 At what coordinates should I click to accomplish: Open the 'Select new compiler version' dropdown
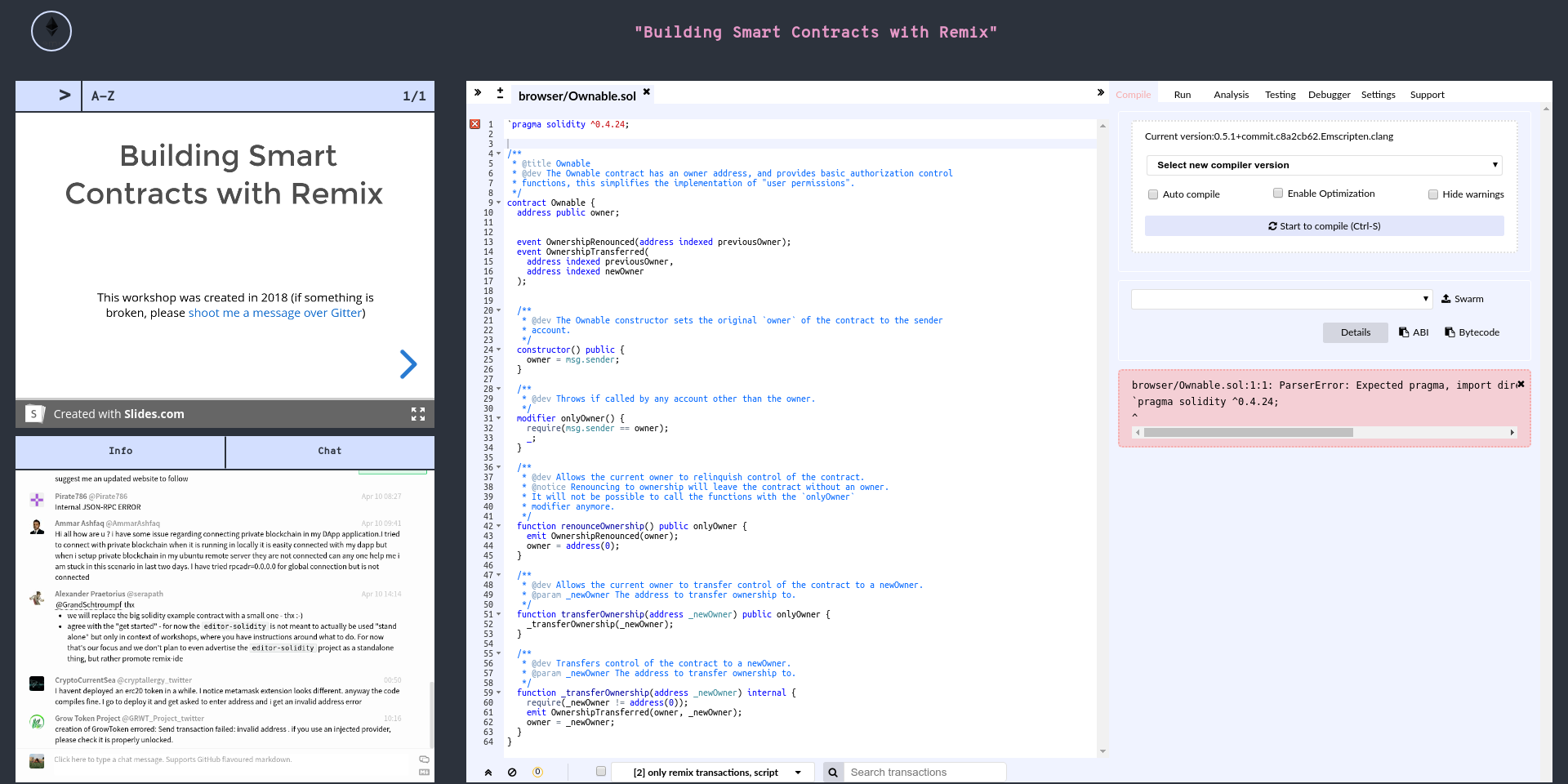point(1324,165)
